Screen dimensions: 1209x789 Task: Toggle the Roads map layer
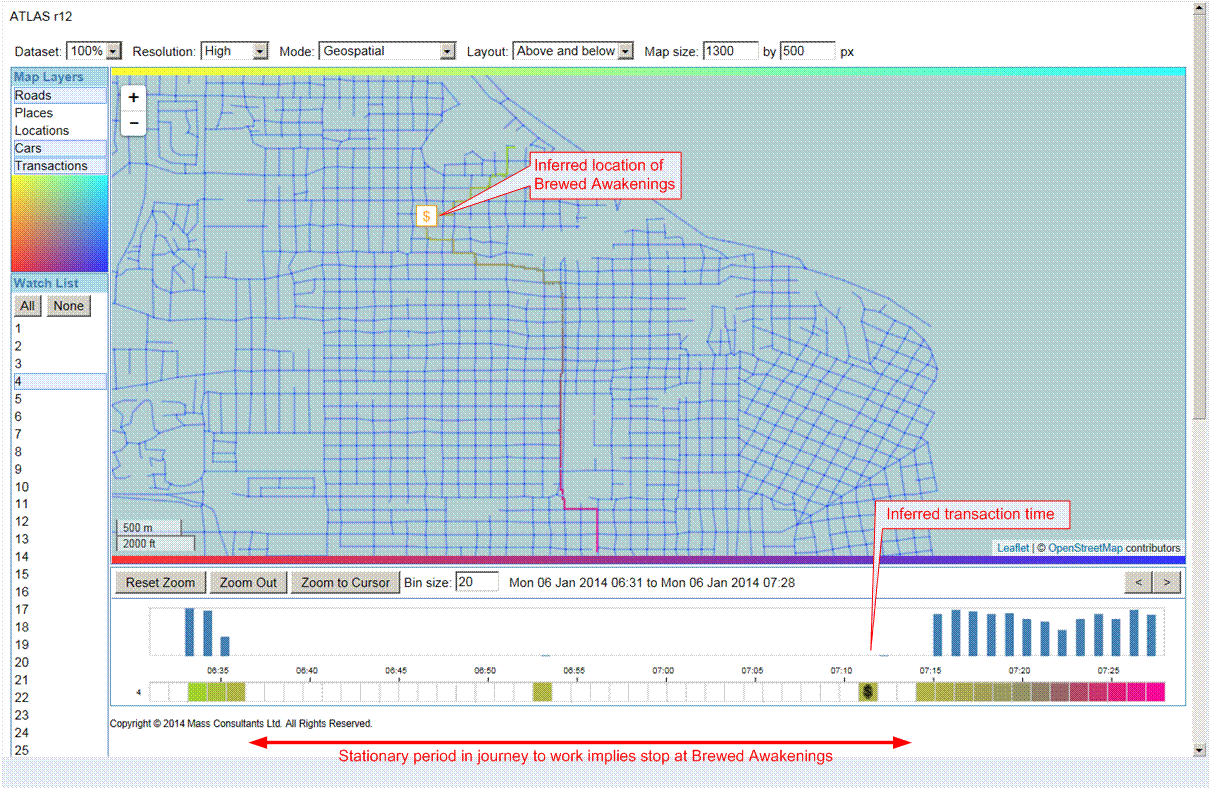(x=59, y=96)
